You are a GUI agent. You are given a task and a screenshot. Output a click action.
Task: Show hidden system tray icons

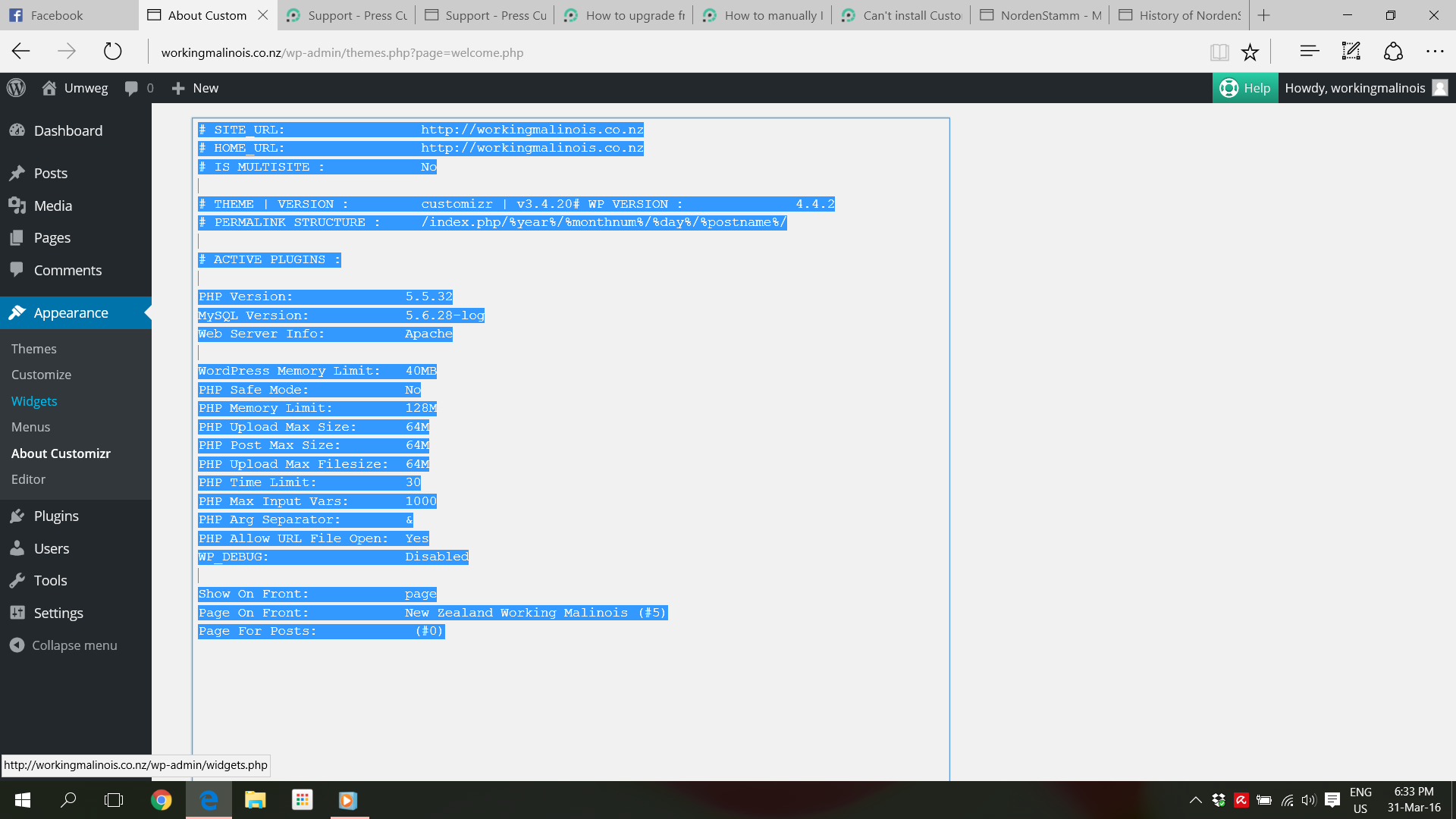pyautogui.click(x=1195, y=800)
